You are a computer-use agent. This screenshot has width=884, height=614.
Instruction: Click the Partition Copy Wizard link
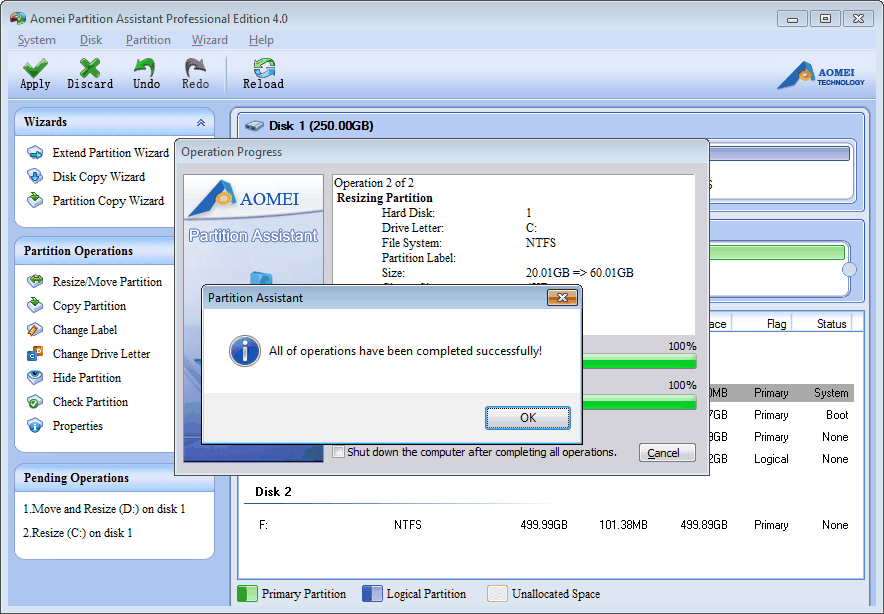(x=108, y=201)
